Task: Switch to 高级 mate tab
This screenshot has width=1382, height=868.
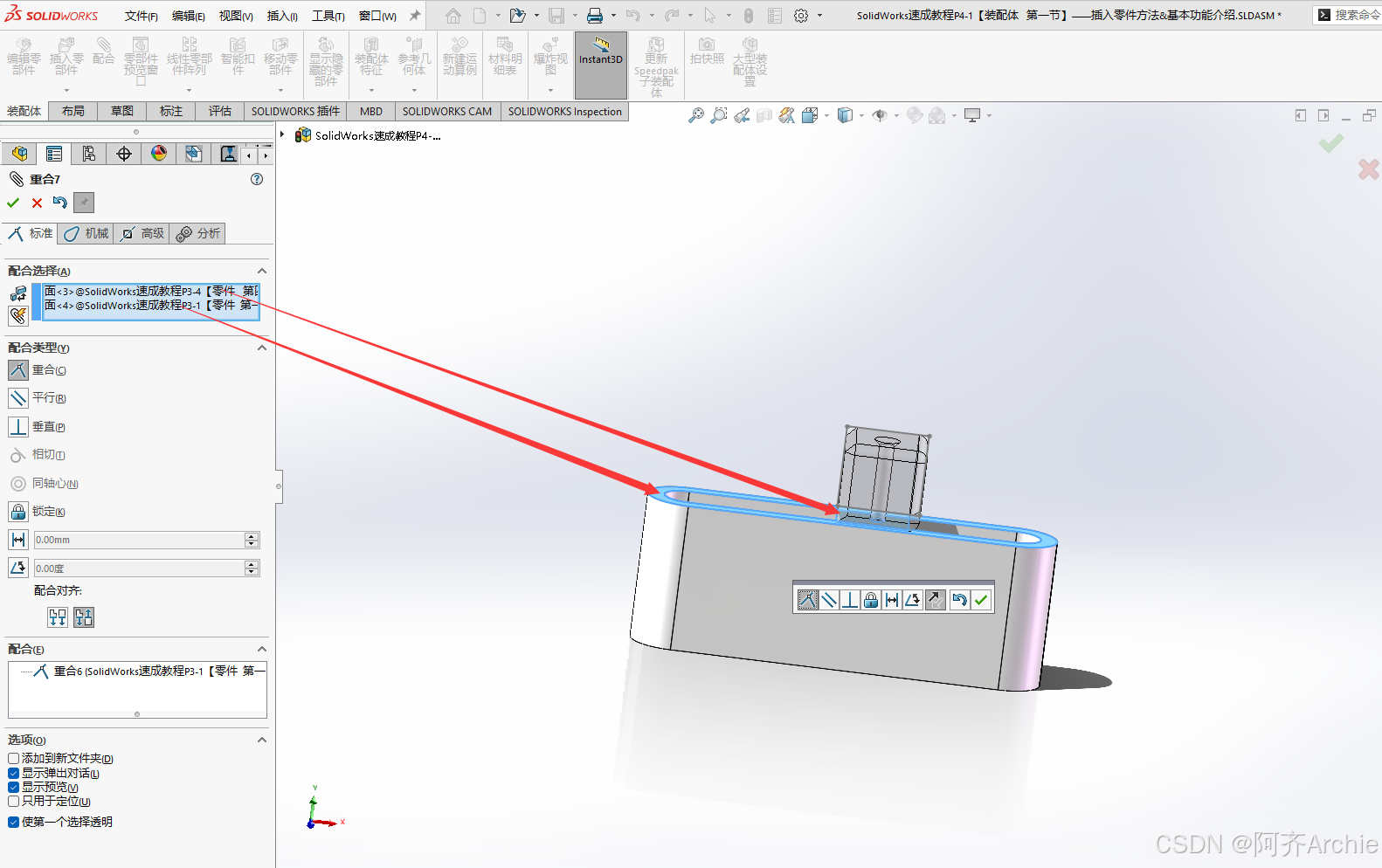Action: click(142, 233)
